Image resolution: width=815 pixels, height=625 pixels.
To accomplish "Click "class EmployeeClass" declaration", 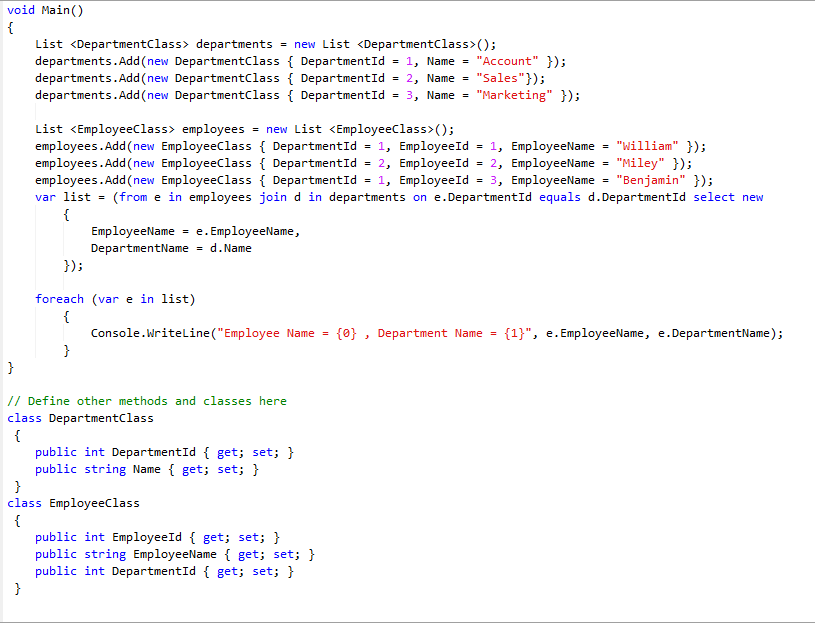I will click(73, 503).
